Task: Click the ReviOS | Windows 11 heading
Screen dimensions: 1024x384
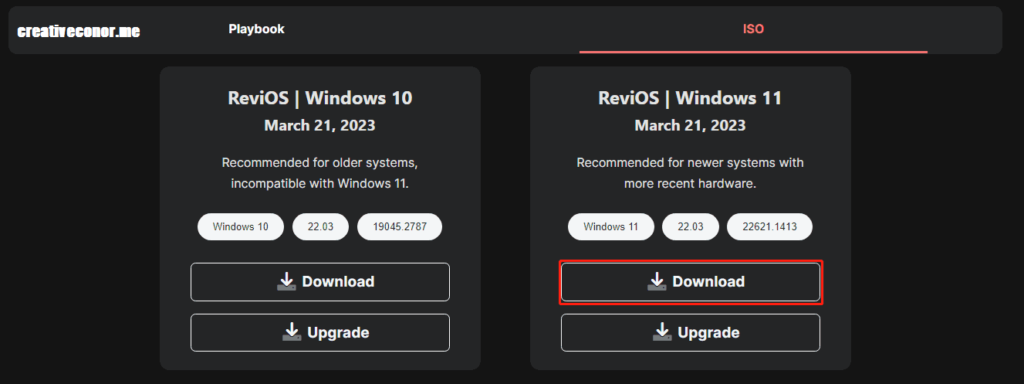Action: click(x=690, y=99)
